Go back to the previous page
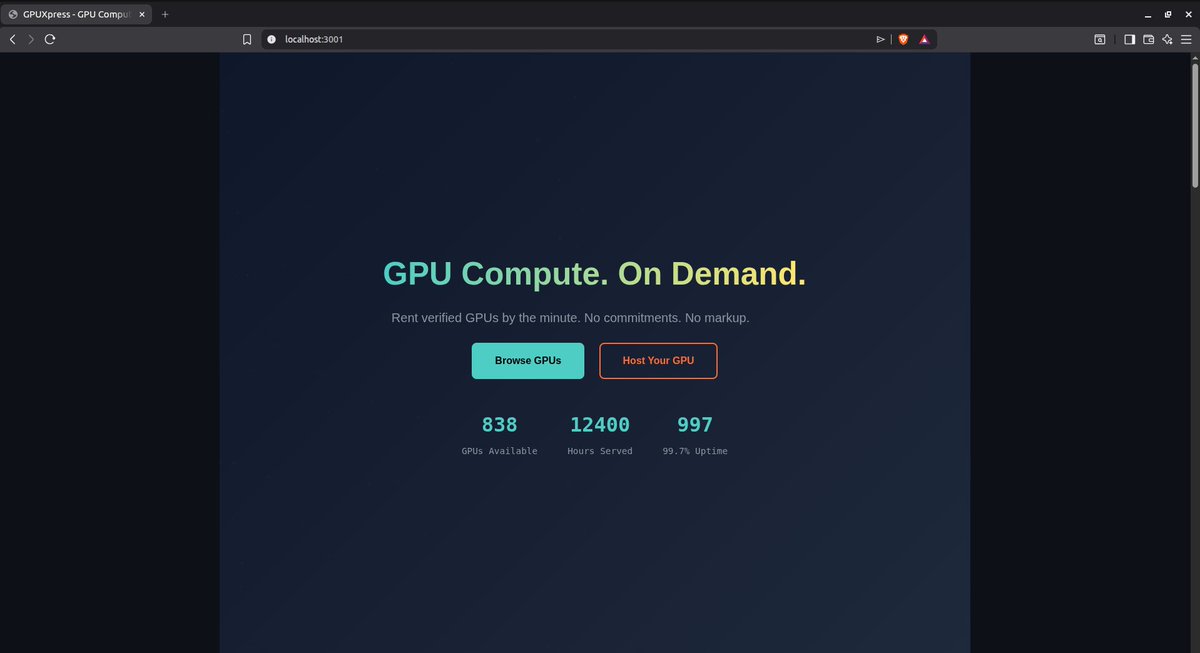Image resolution: width=1200 pixels, height=653 pixels. pos(12,39)
